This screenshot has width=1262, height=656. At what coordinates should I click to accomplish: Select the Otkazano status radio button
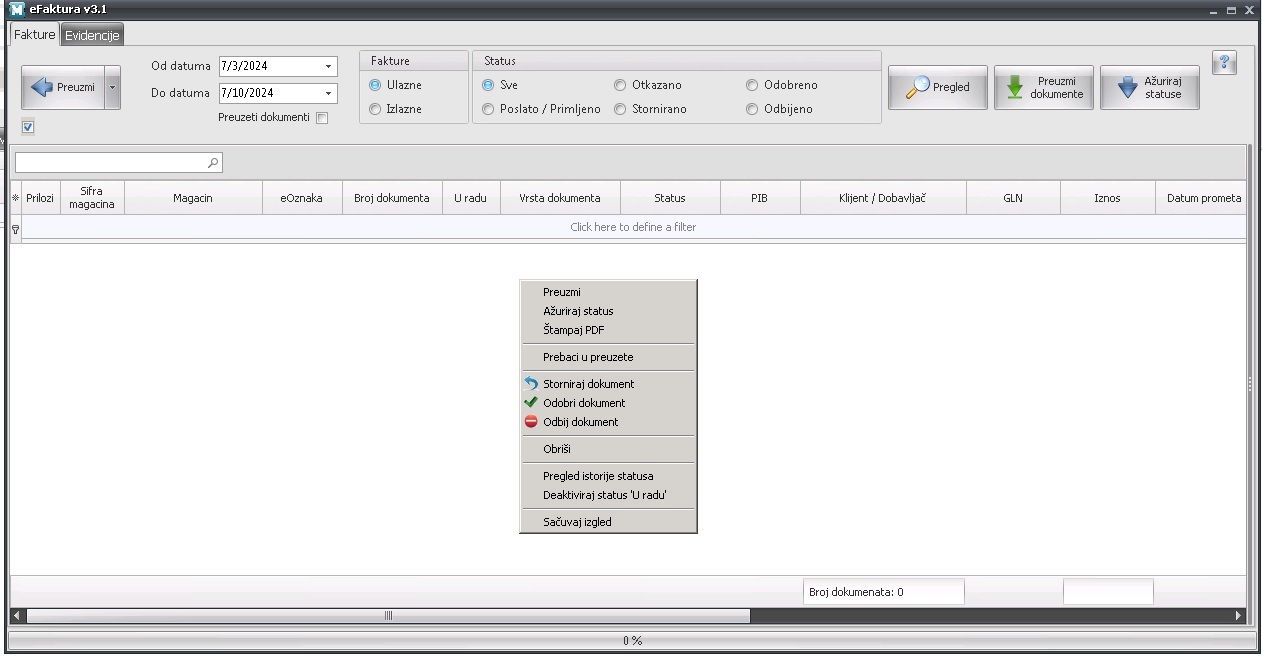620,85
